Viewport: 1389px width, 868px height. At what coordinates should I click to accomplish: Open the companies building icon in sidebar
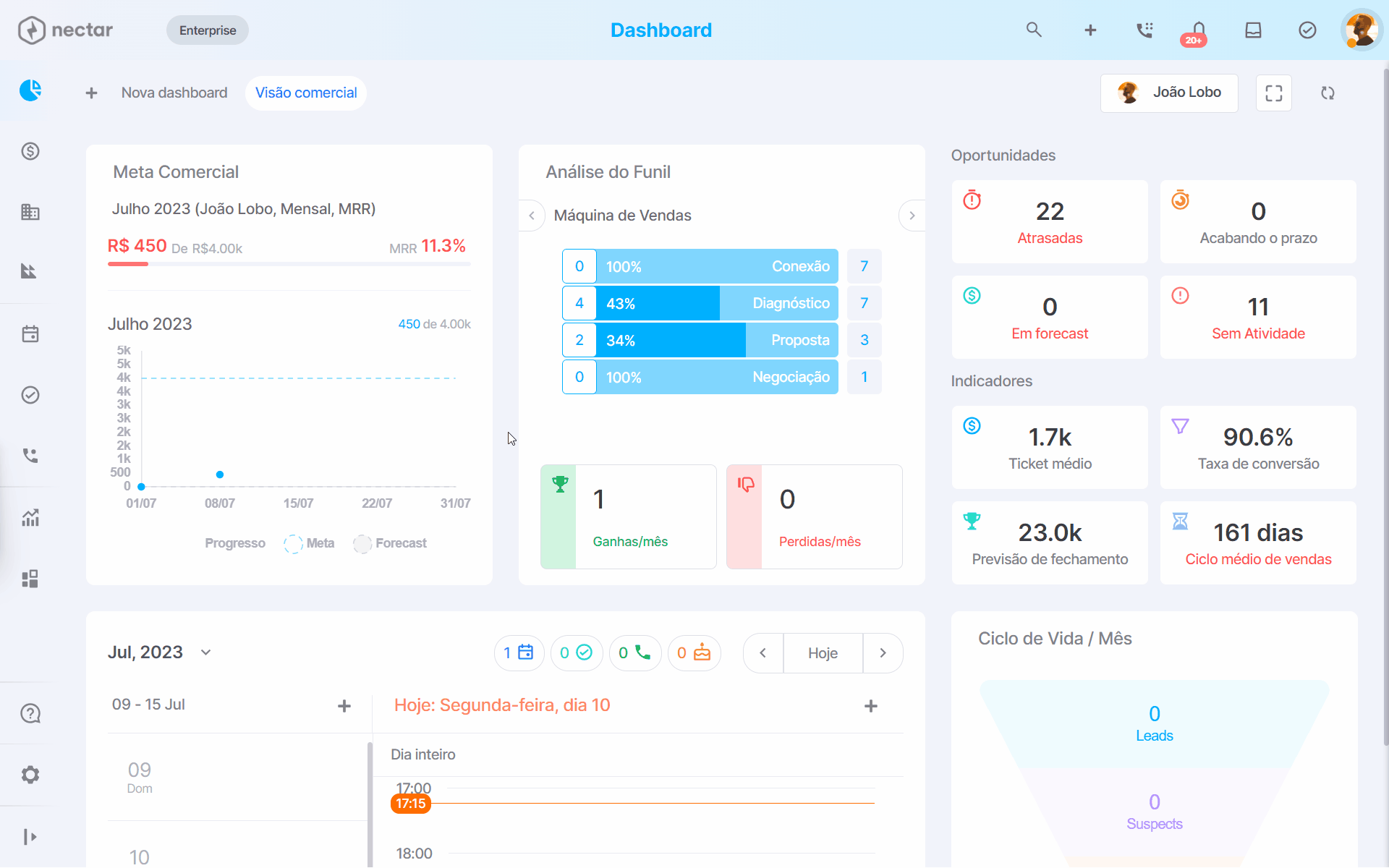[30, 212]
